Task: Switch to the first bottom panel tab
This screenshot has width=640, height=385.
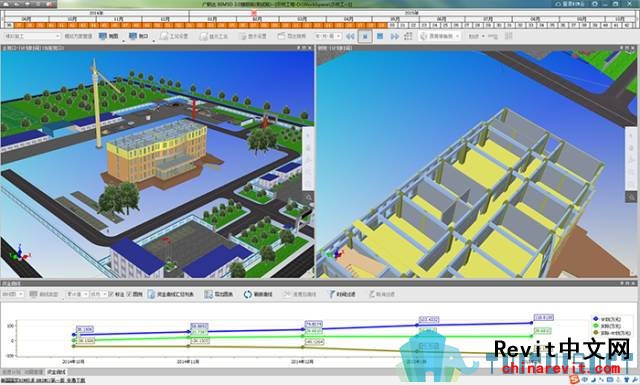Action: tap(11, 372)
